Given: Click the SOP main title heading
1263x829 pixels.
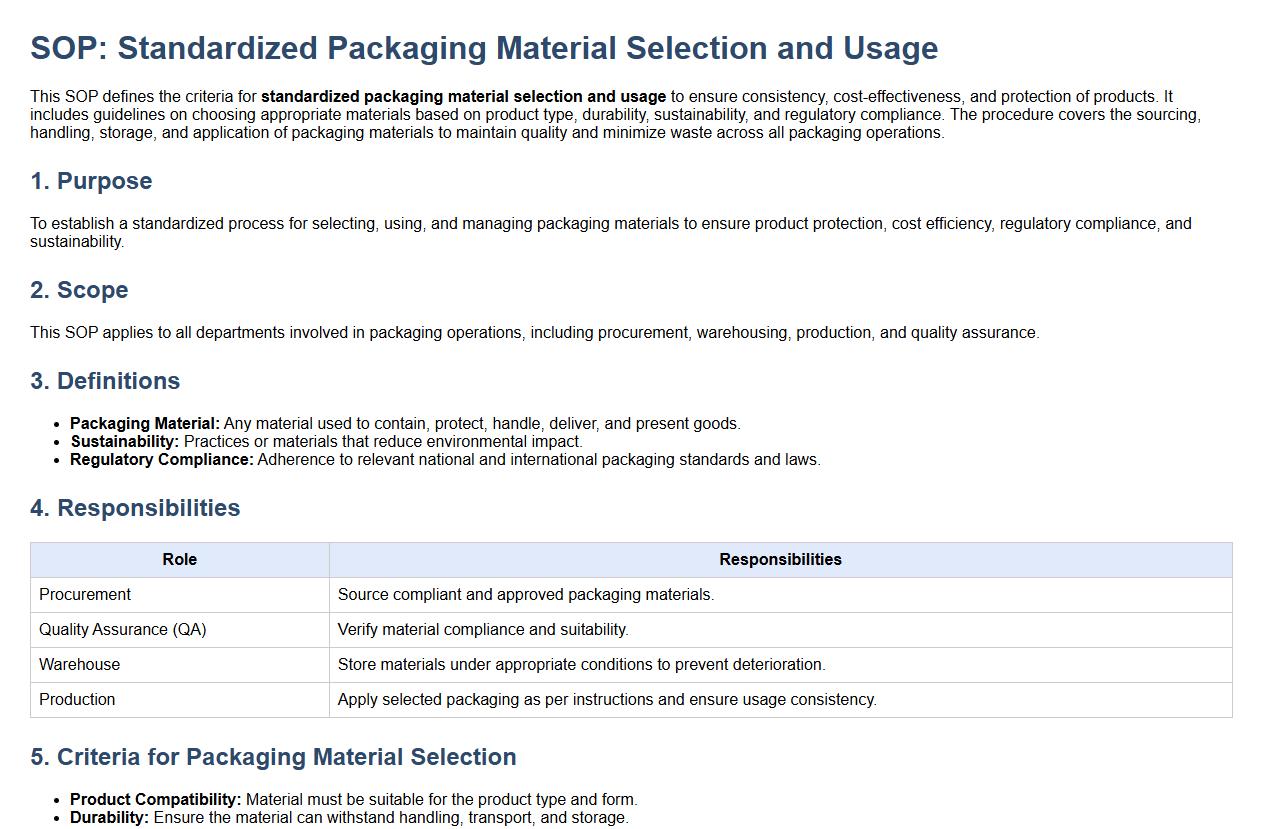Looking at the screenshot, I should (x=484, y=48).
